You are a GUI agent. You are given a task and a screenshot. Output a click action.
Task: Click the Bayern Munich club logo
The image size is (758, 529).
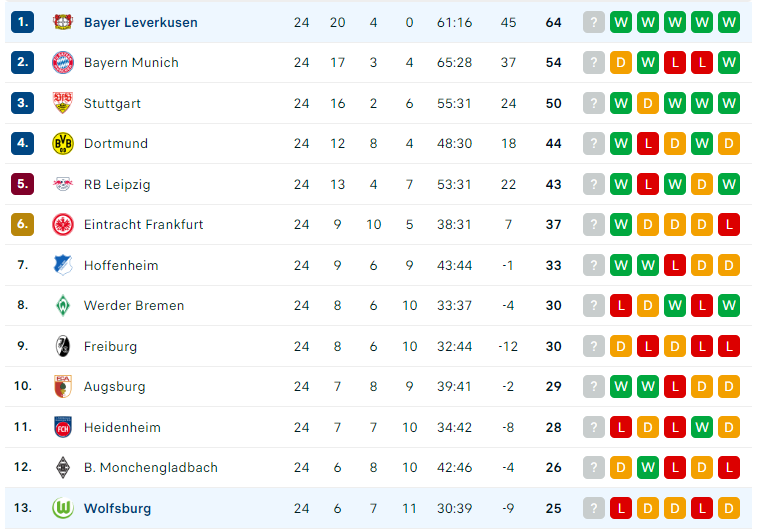(x=63, y=62)
